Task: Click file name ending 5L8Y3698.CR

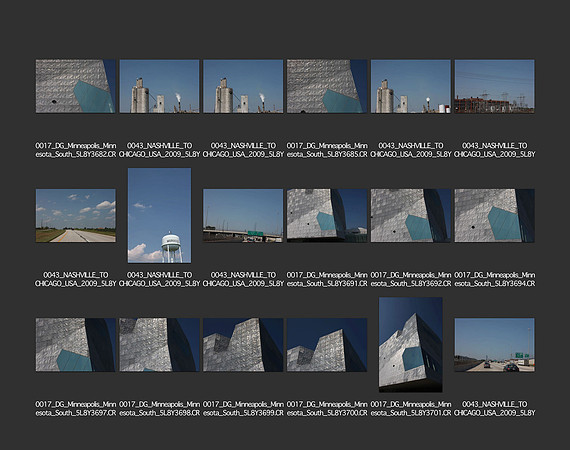Action: [x=159, y=409]
